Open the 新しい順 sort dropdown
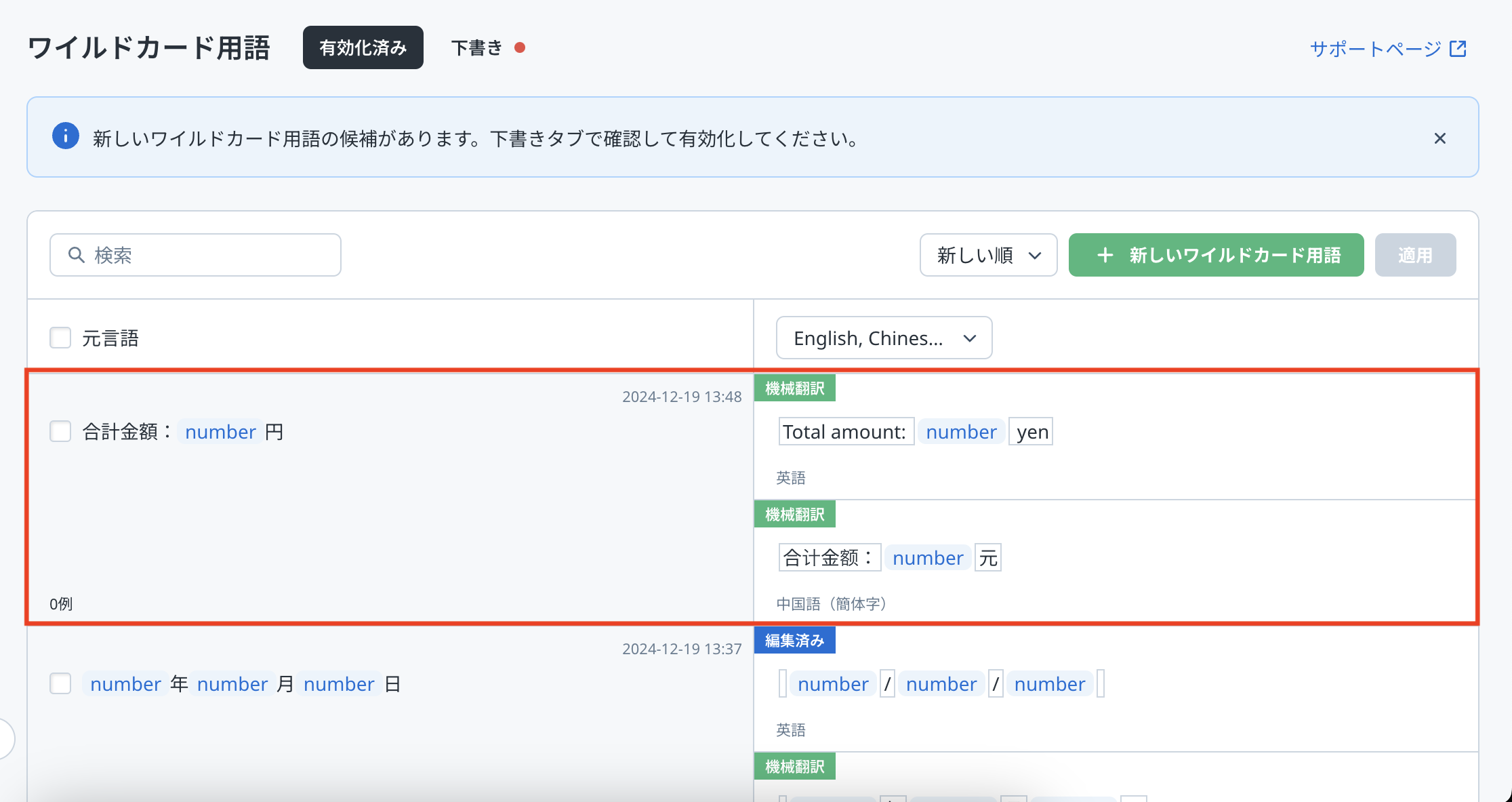 coord(987,255)
